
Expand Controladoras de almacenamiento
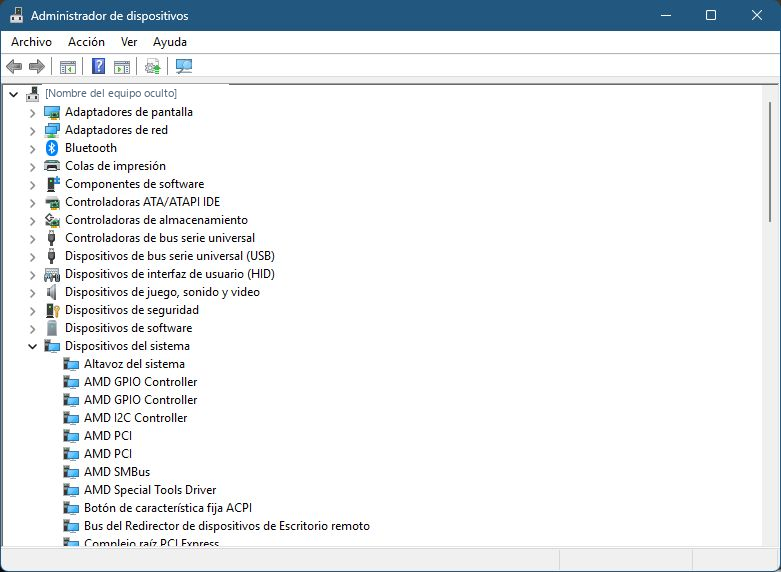coord(32,221)
